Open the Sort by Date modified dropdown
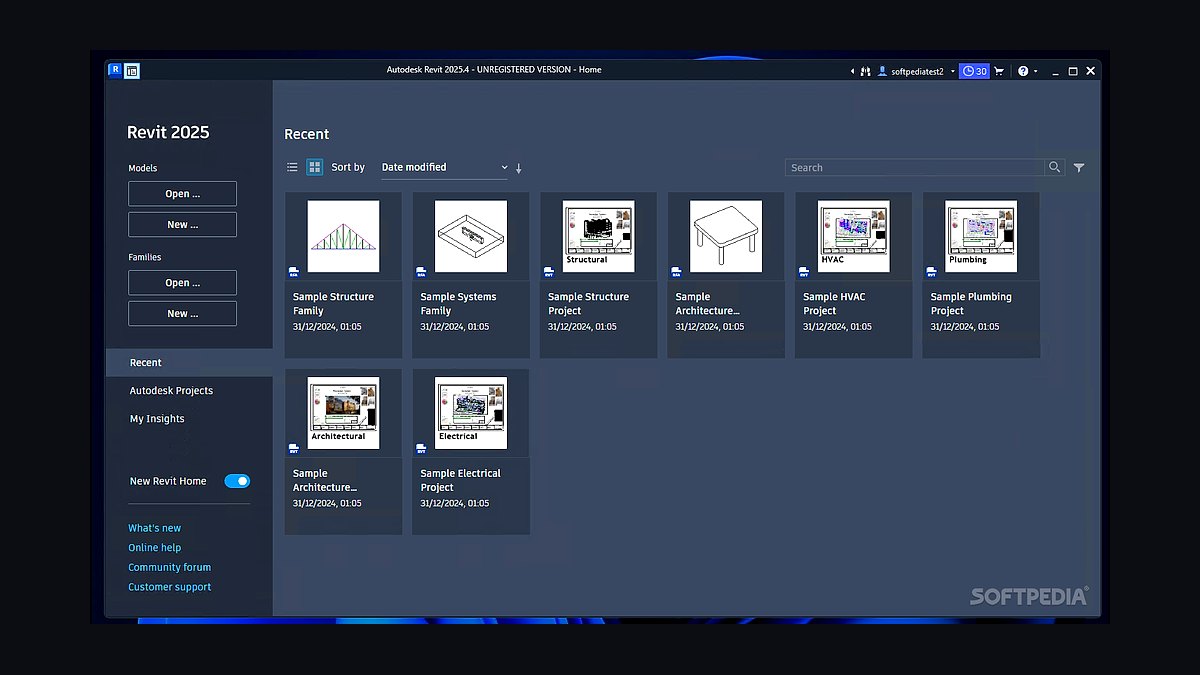Viewport: 1200px width, 675px height. (x=445, y=167)
